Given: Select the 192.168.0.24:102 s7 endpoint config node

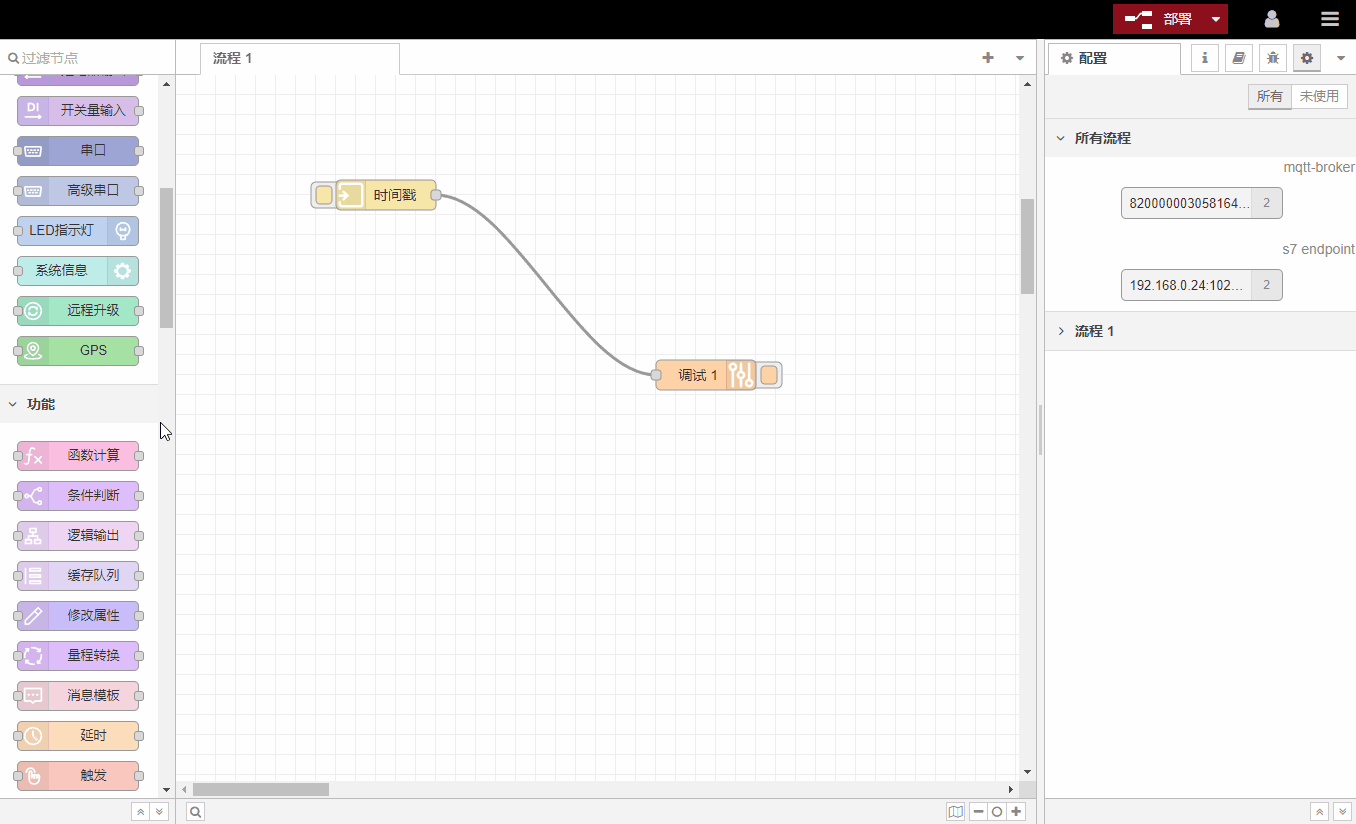Looking at the screenshot, I should click(1187, 285).
